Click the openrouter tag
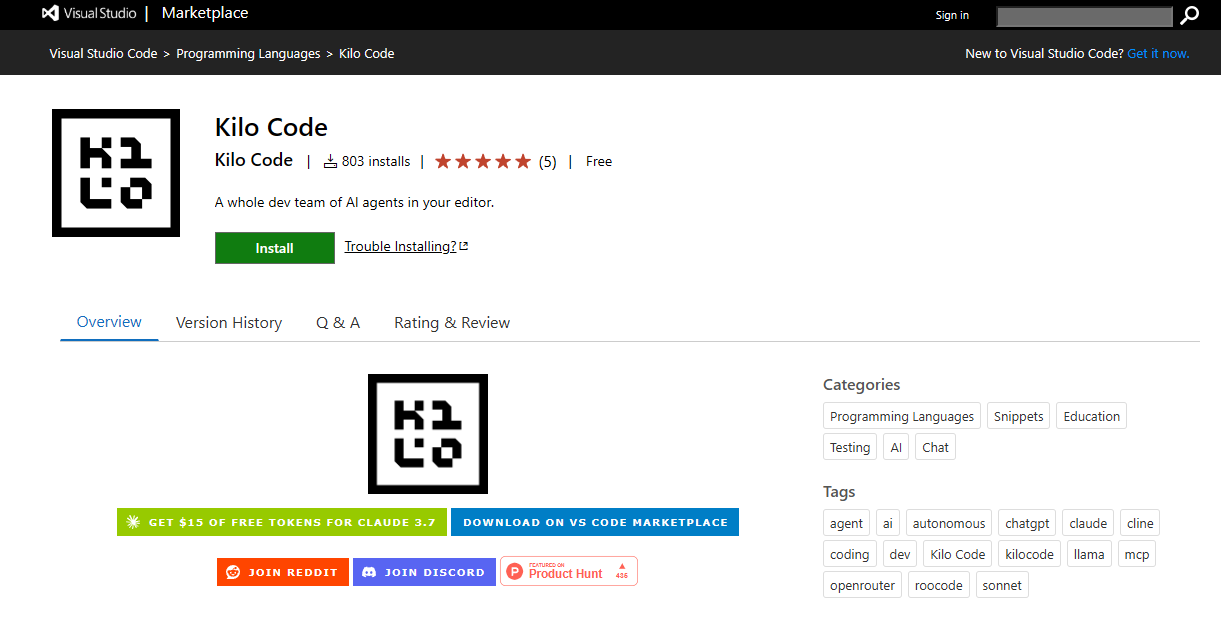1221x618 pixels. 862,585
